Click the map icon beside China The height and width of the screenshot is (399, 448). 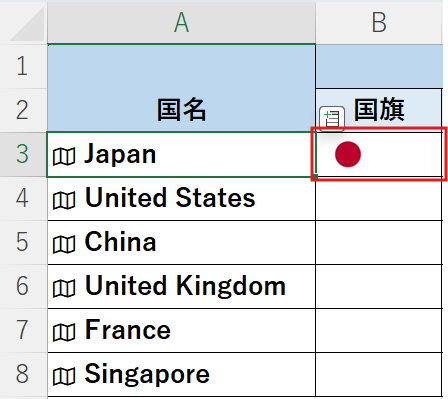tap(64, 244)
